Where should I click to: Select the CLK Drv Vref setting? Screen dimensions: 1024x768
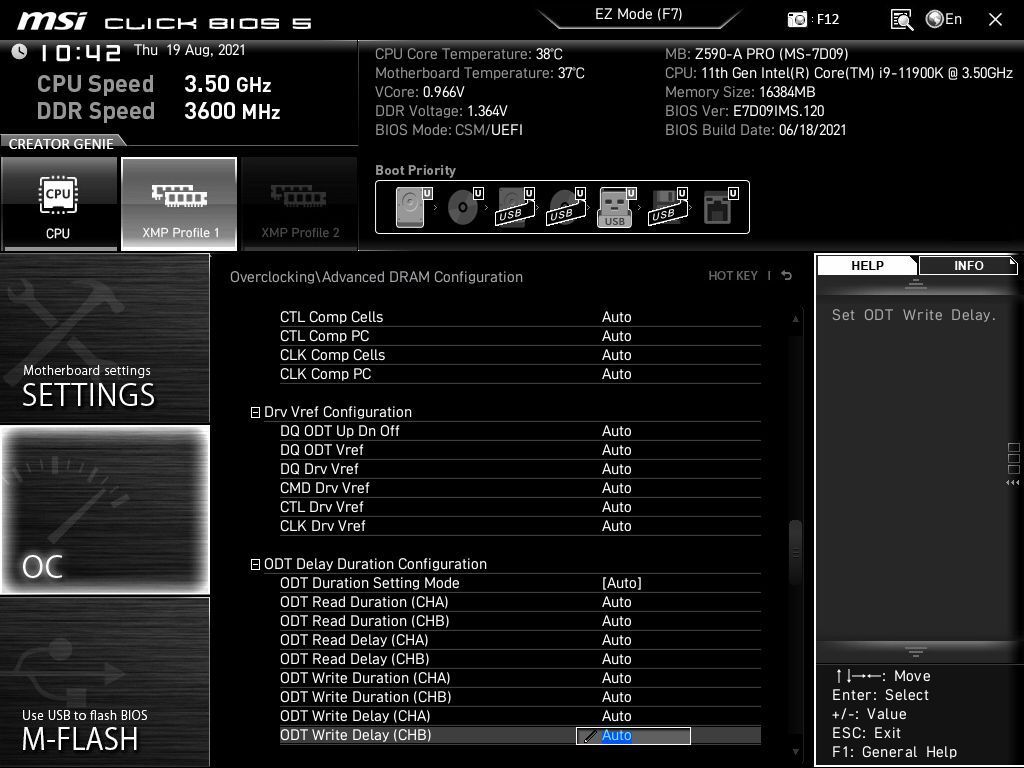520,526
